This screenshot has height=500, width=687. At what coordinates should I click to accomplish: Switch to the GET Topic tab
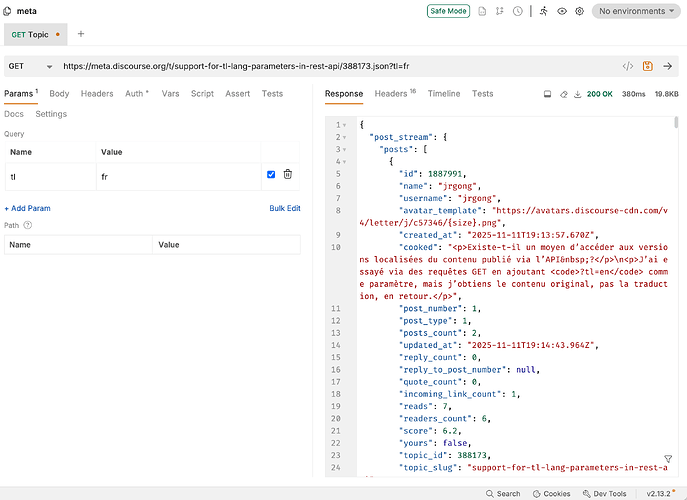[x=35, y=35]
